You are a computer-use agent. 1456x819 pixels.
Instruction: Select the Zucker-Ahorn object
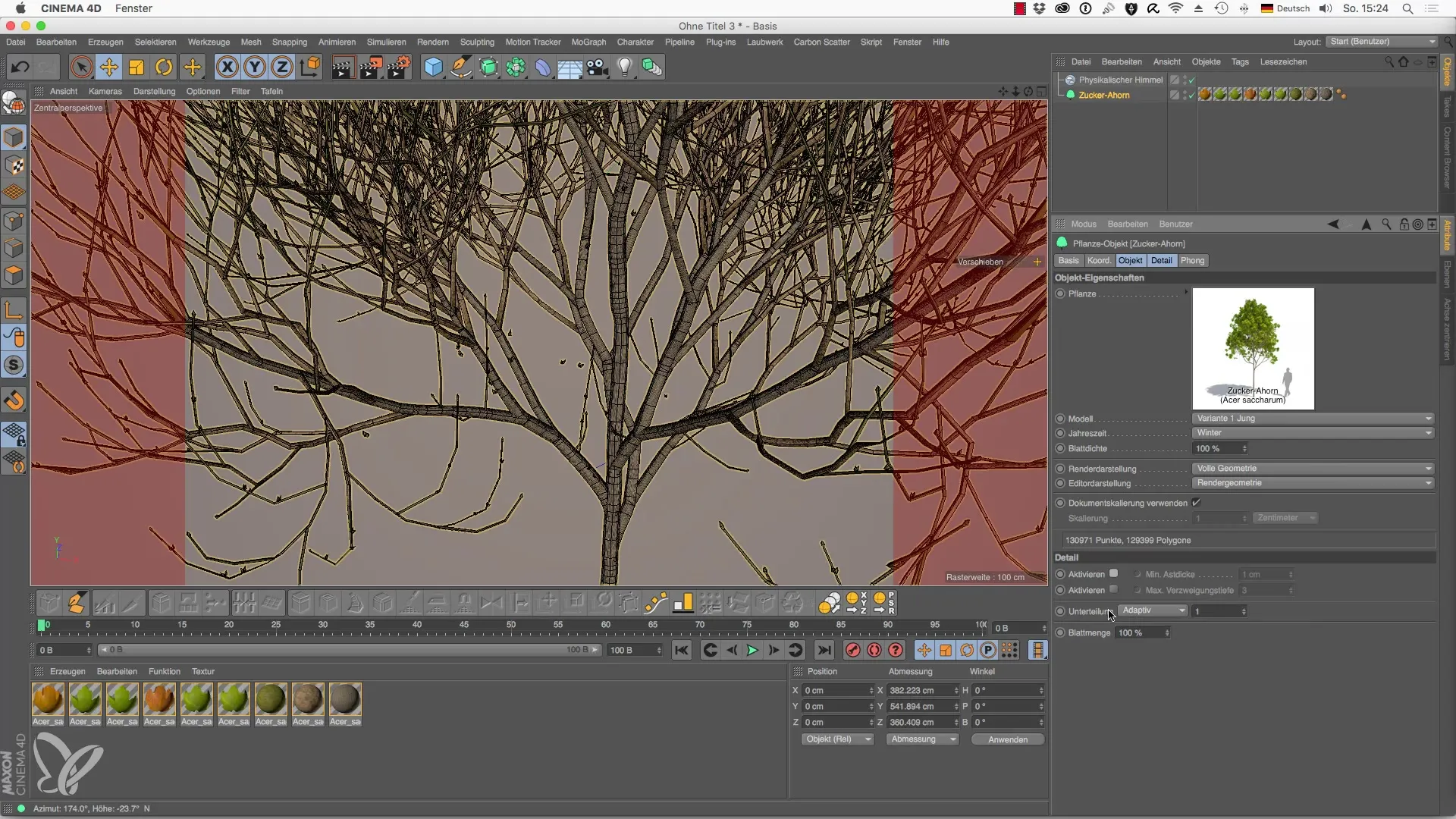[1104, 95]
